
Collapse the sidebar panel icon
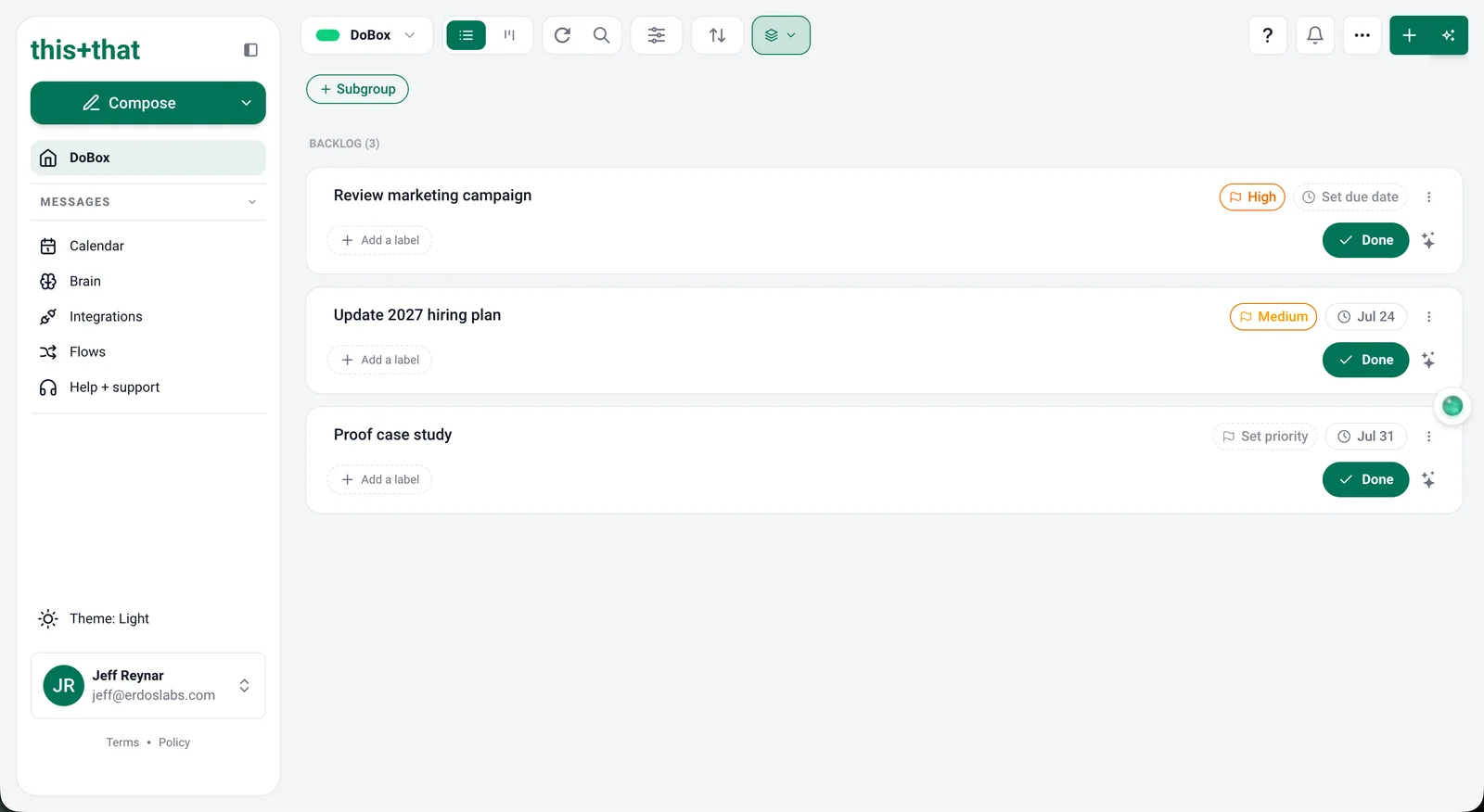click(x=250, y=50)
